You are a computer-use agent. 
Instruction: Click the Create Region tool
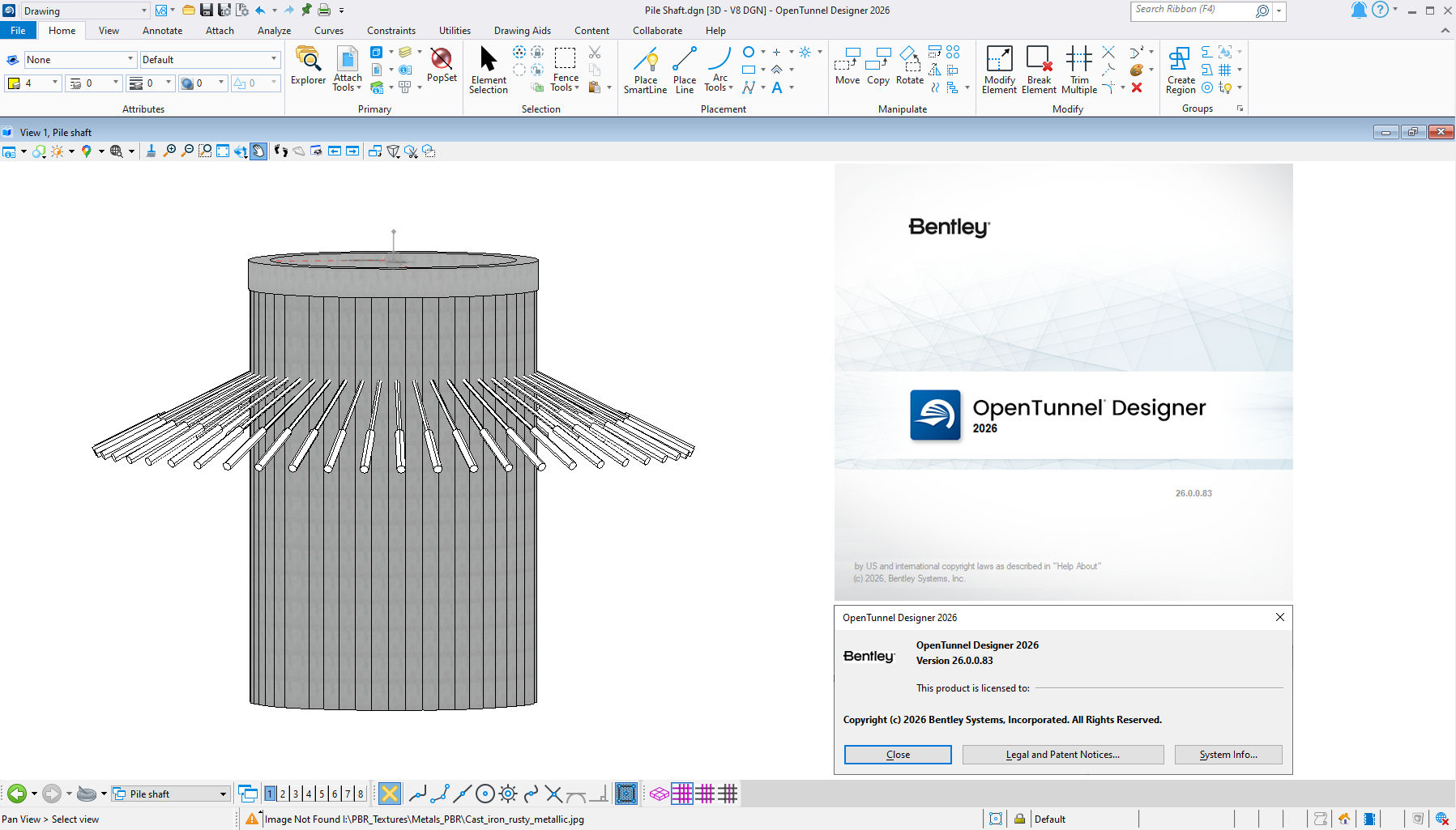1181,70
